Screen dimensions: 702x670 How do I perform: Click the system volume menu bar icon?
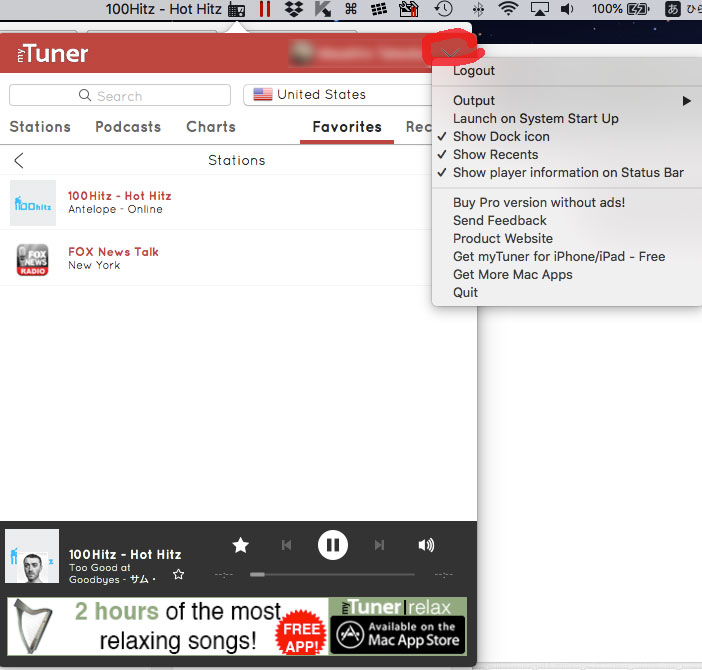pyautogui.click(x=567, y=9)
